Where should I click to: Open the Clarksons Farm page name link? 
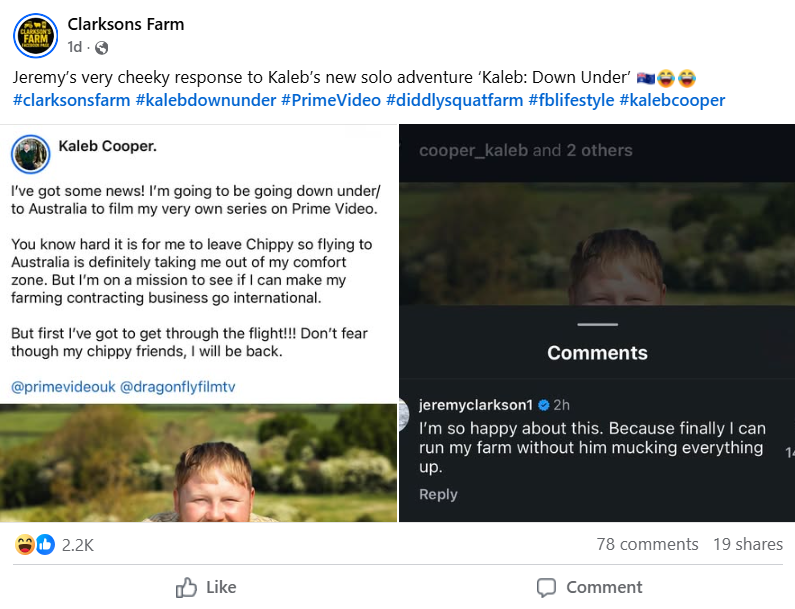126,24
